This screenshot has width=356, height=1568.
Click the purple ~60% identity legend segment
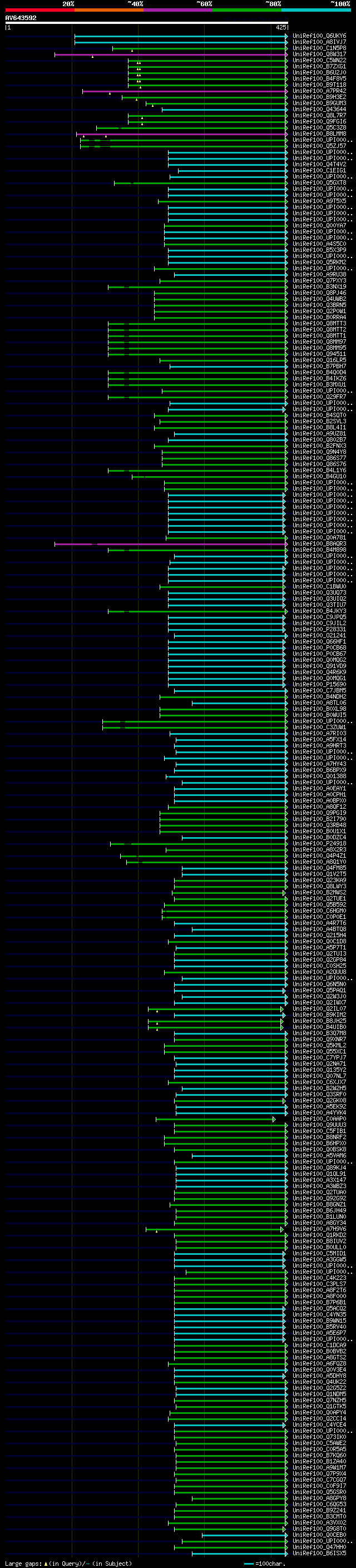(x=179, y=10)
